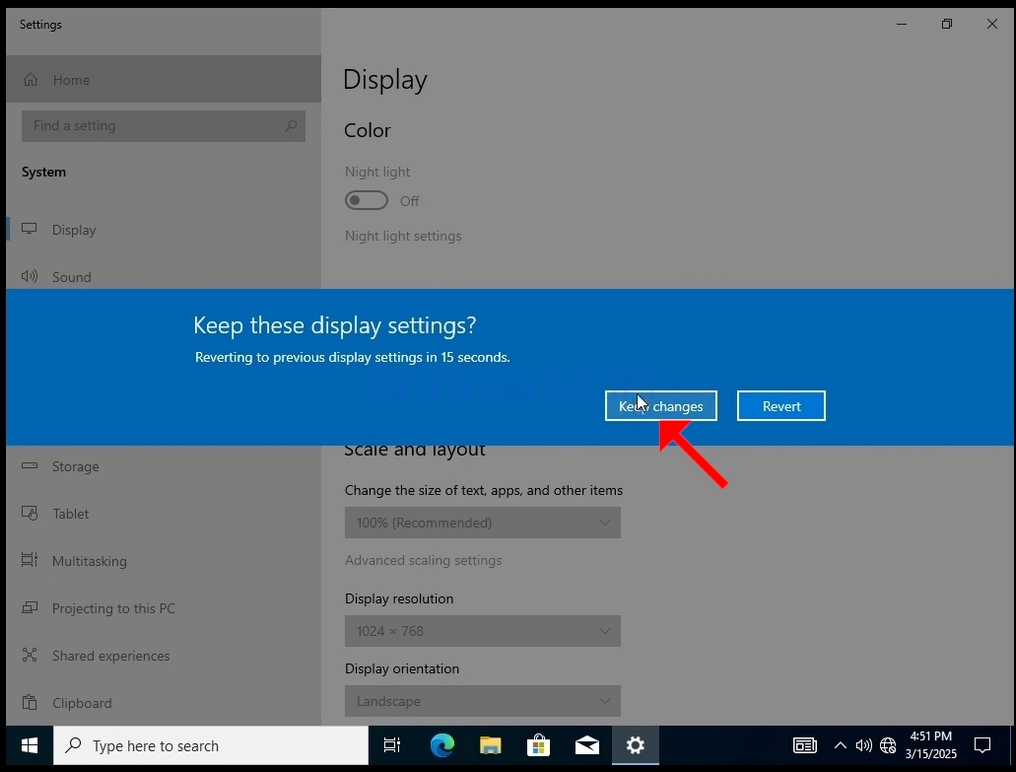Image resolution: width=1016 pixels, height=772 pixels.
Task: Select Tablet in the sidebar
Action: point(163,513)
